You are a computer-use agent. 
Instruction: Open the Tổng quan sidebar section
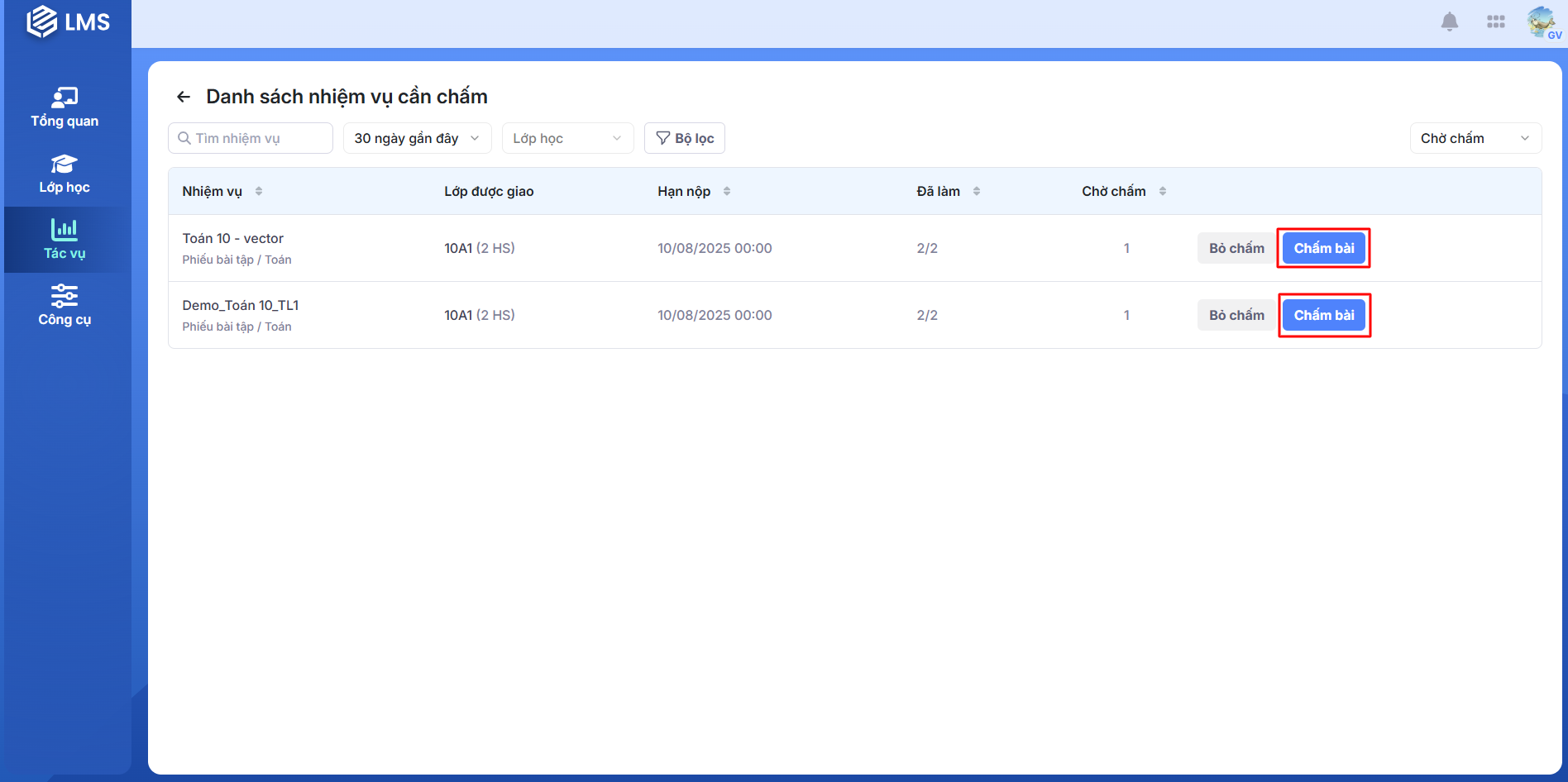point(65,107)
